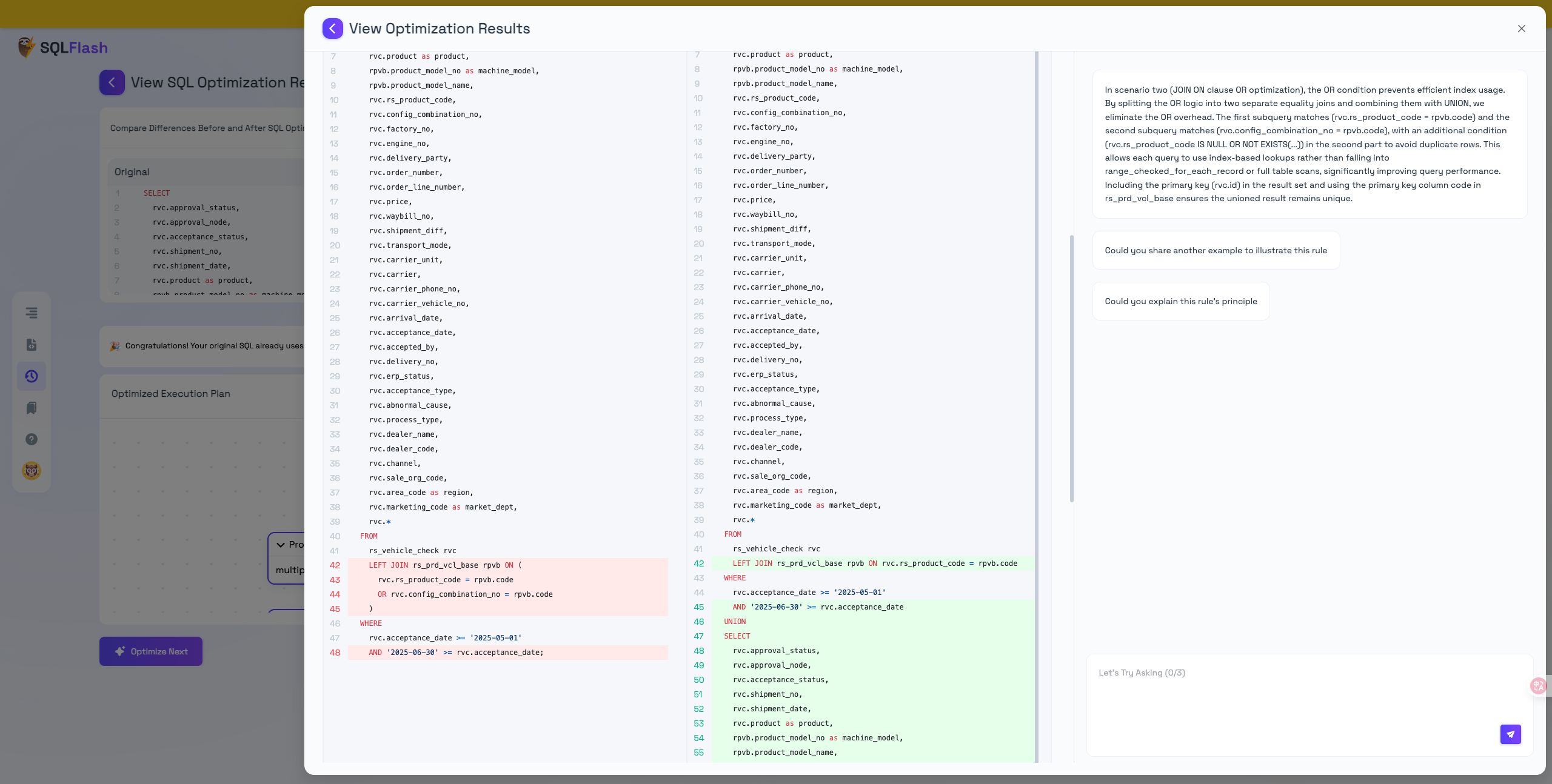Click removed LEFT JOIN line in original SQL

[x=444, y=565]
